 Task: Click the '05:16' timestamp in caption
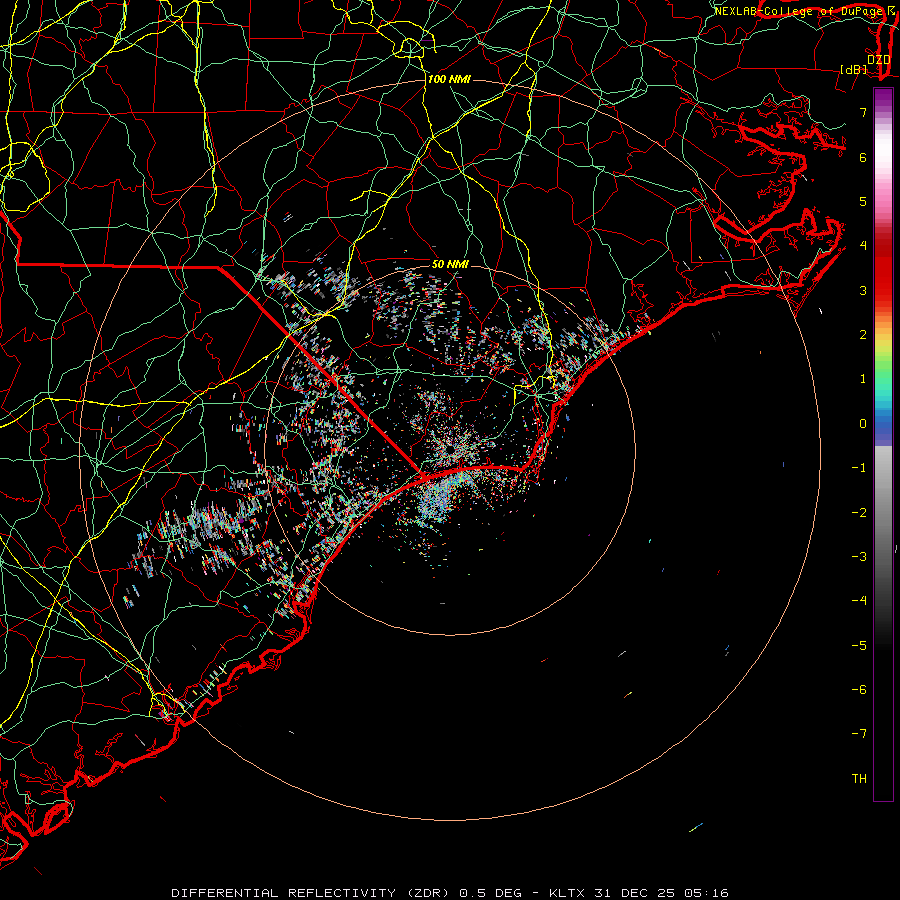tap(707, 893)
